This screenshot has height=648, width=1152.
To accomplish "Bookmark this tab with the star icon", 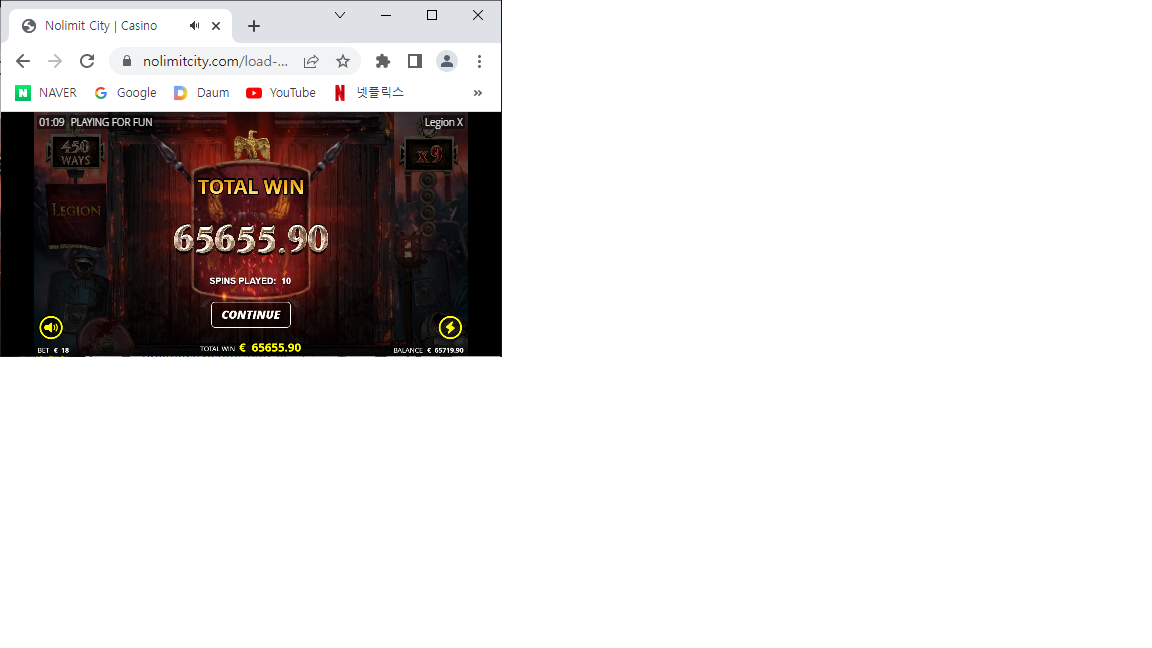I will click(342, 61).
